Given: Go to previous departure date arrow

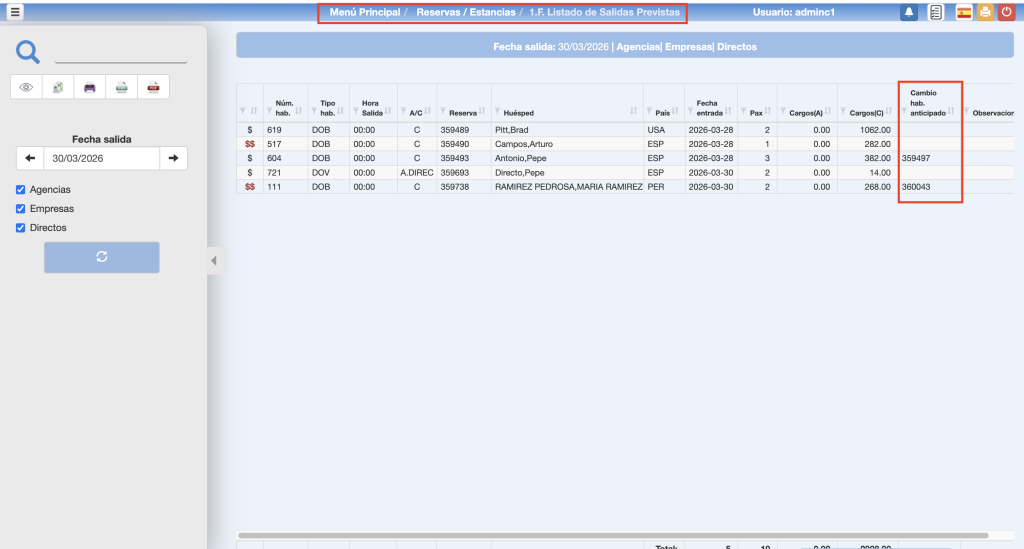Looking at the screenshot, I should point(30,158).
